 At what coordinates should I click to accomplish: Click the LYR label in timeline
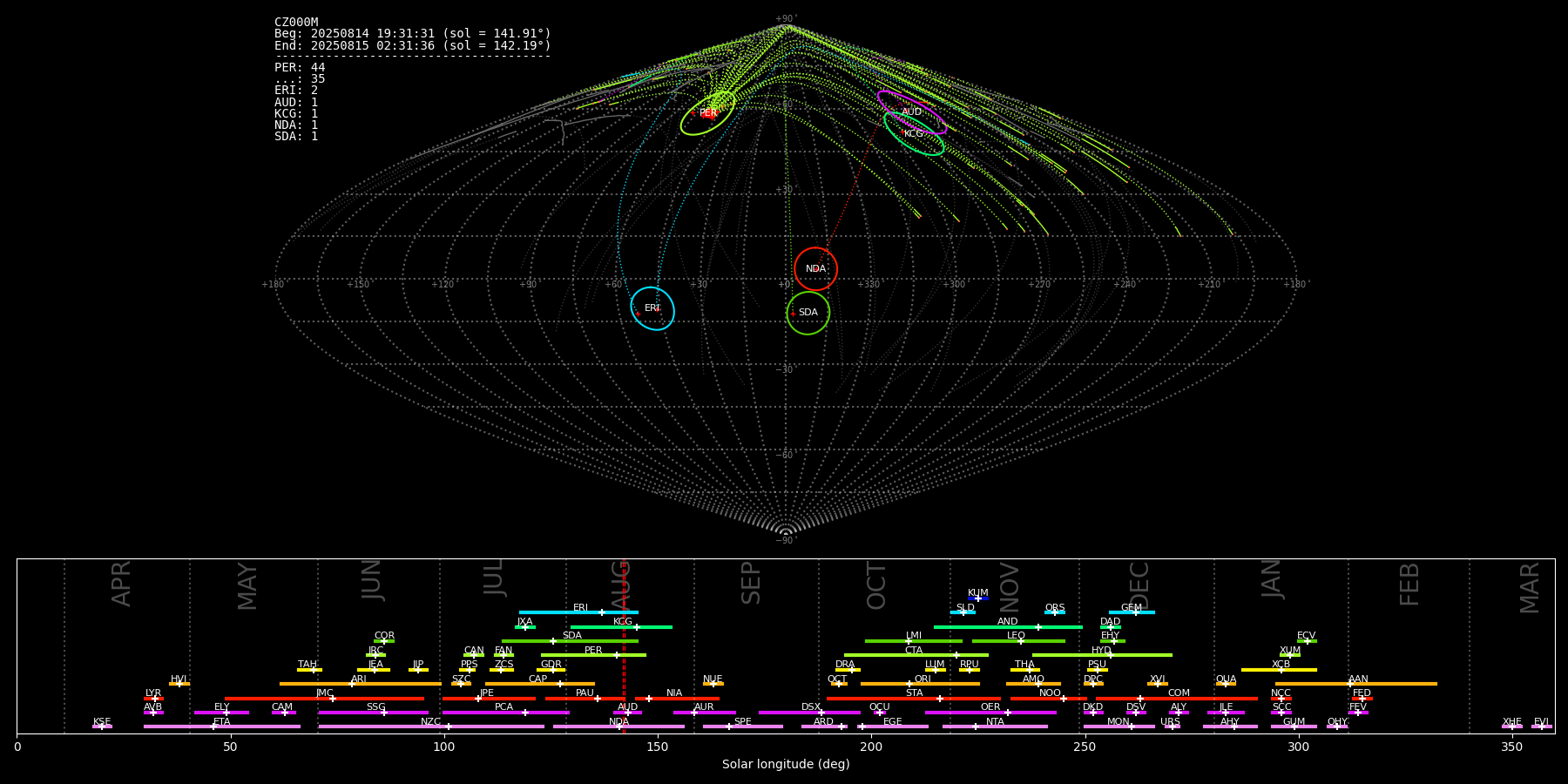[153, 693]
